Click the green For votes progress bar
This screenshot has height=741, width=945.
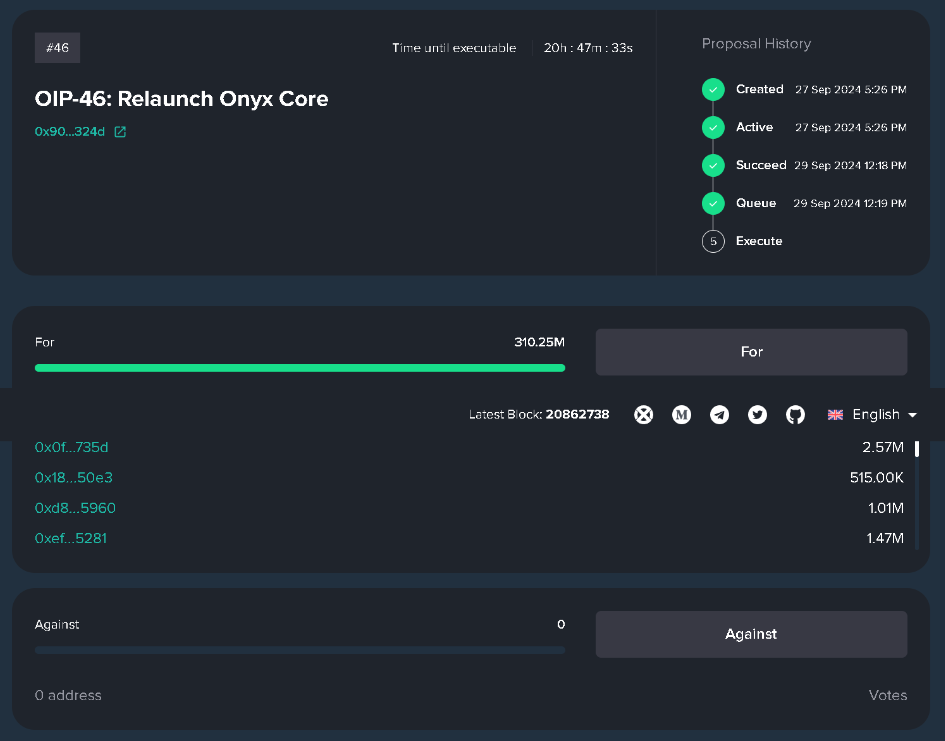tap(300, 368)
